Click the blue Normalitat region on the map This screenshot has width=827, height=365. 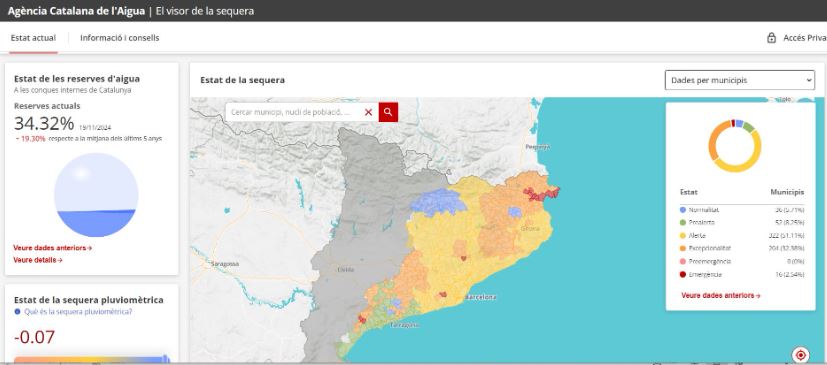coord(438,203)
